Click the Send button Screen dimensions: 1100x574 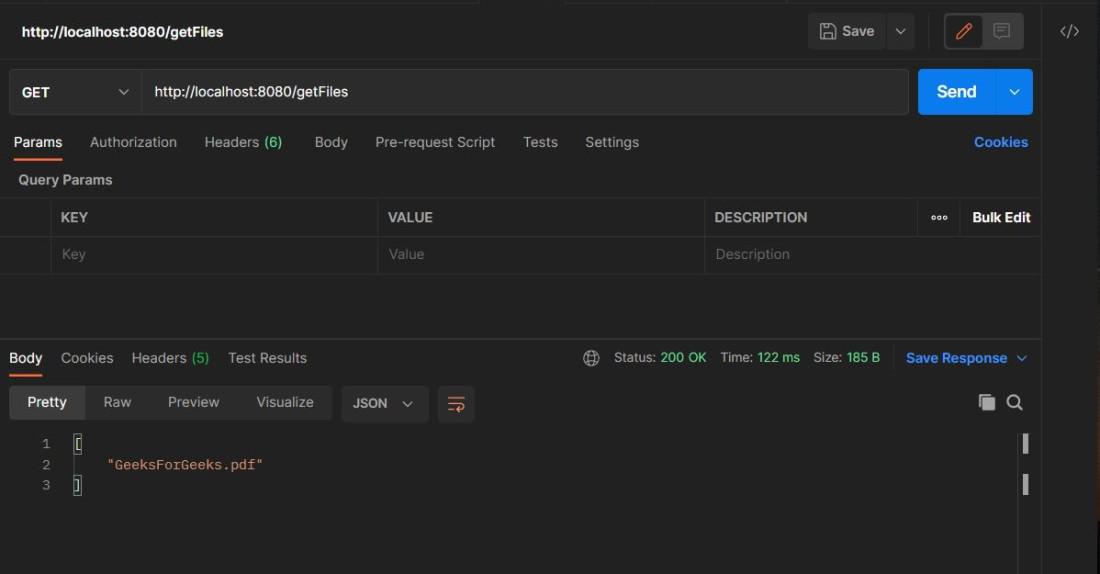(956, 92)
